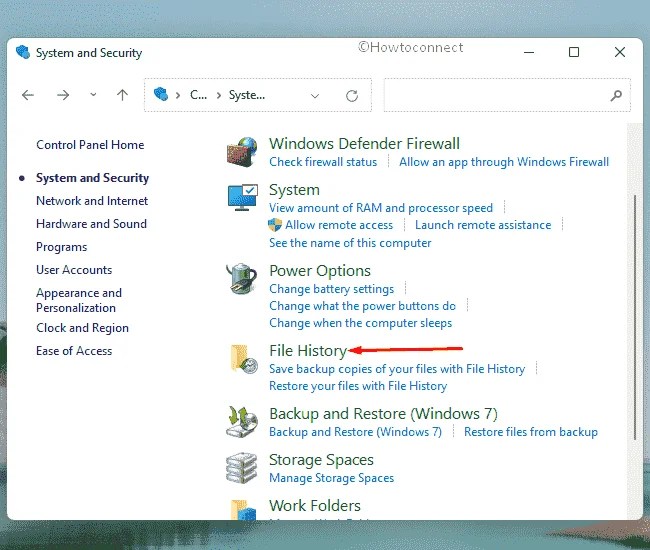Open the 'C...' breadcrumb segment

(198, 95)
